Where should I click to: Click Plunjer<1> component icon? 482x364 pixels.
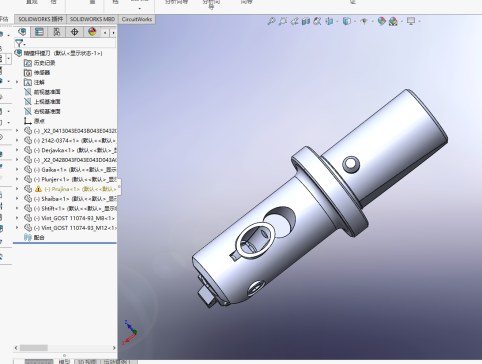point(28,179)
